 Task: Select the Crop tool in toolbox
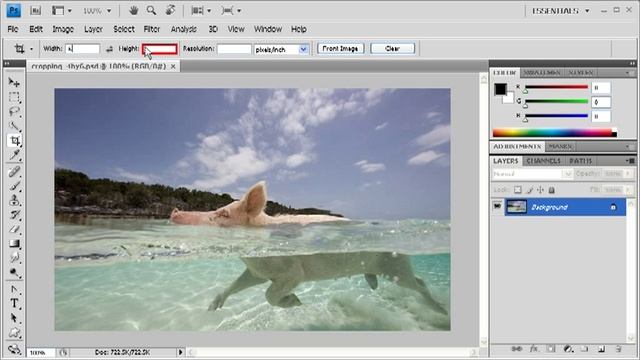click(x=14, y=141)
